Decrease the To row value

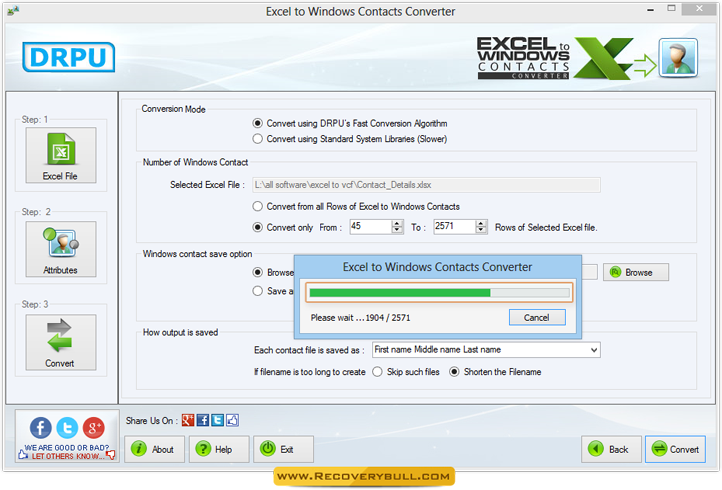(481, 230)
